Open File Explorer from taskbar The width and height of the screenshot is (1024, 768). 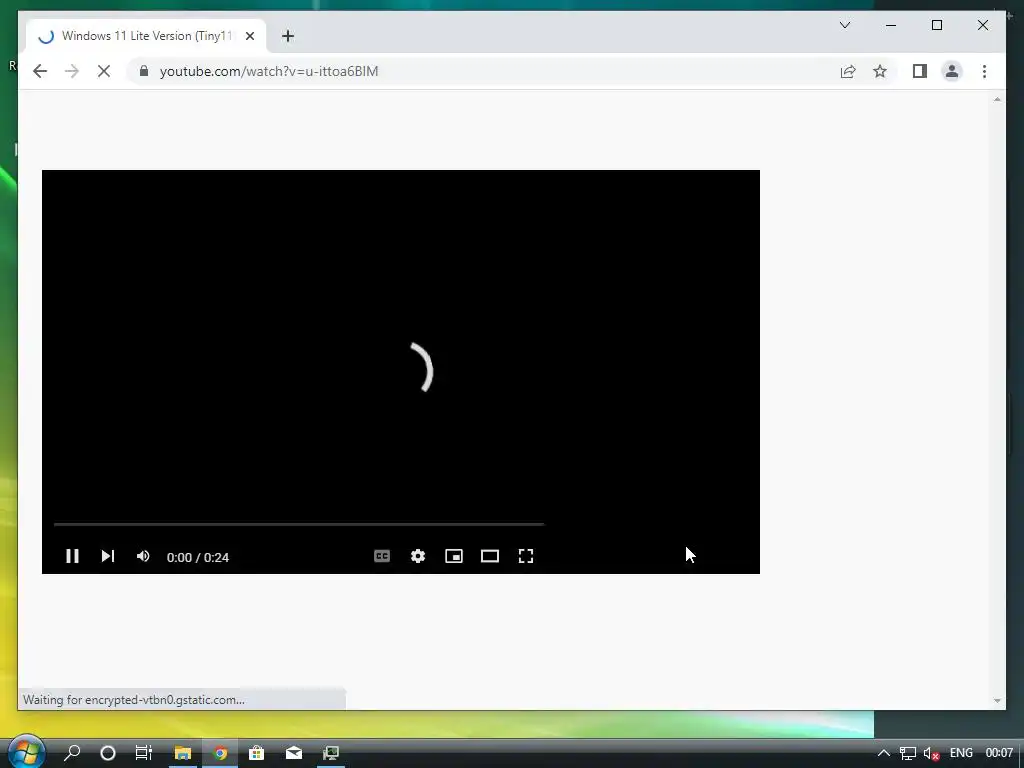click(182, 753)
